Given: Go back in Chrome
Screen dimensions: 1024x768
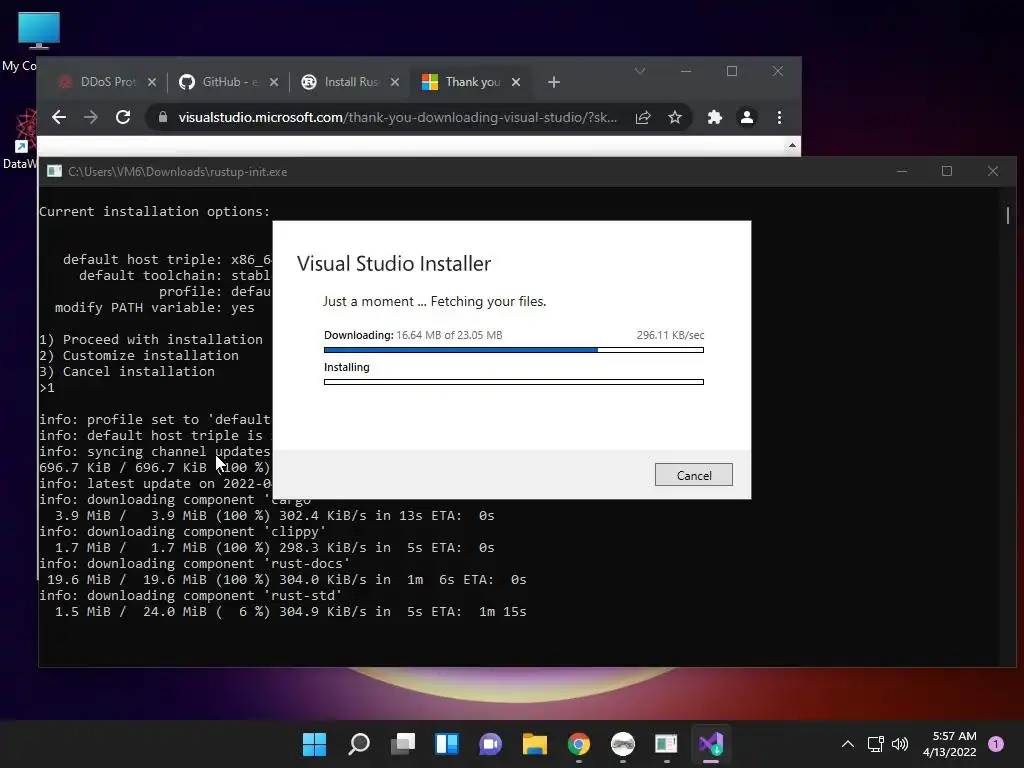Looking at the screenshot, I should pyautogui.click(x=59, y=117).
